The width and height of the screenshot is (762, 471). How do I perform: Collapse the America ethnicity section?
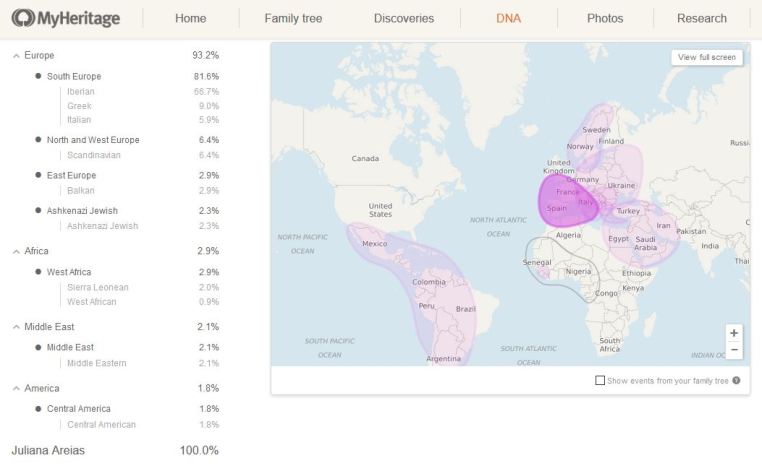pyautogui.click(x=16, y=388)
